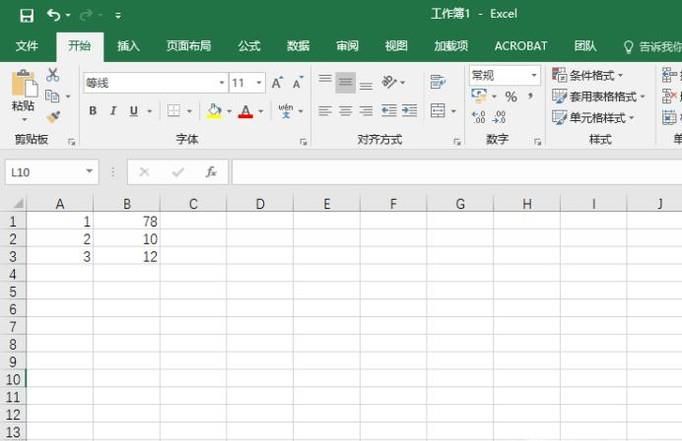Click the Insert Function fx icon
Screen dimensions: 682x441
tap(211, 172)
